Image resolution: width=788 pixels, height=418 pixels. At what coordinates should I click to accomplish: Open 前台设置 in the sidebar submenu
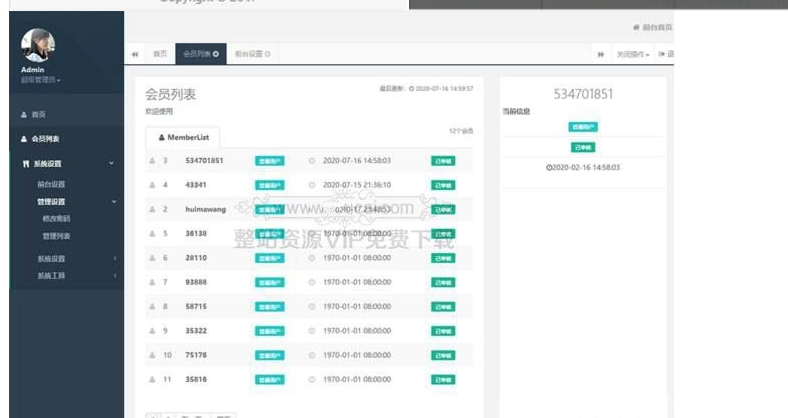pyautogui.click(x=51, y=184)
